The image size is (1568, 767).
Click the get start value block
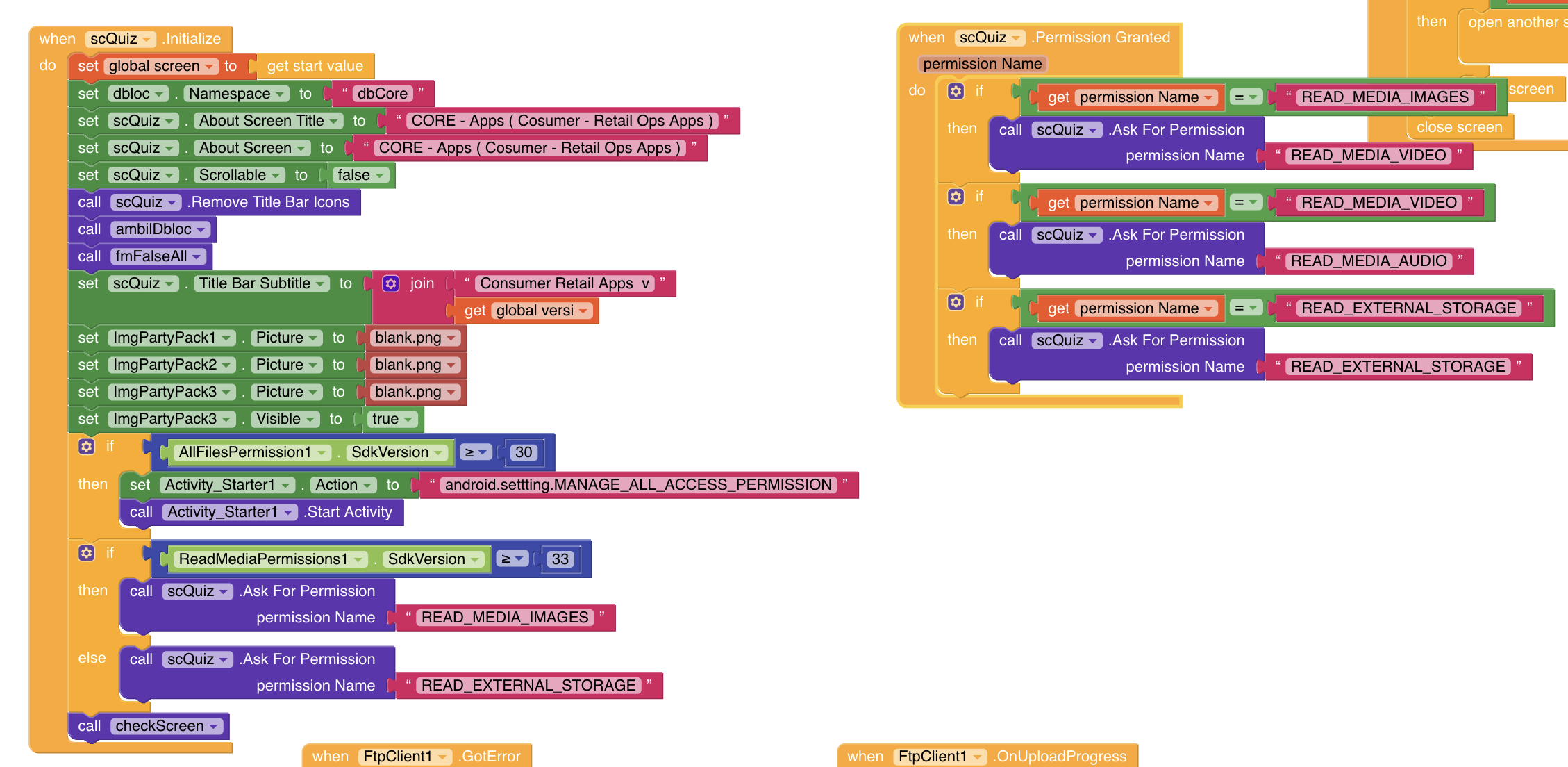point(315,67)
